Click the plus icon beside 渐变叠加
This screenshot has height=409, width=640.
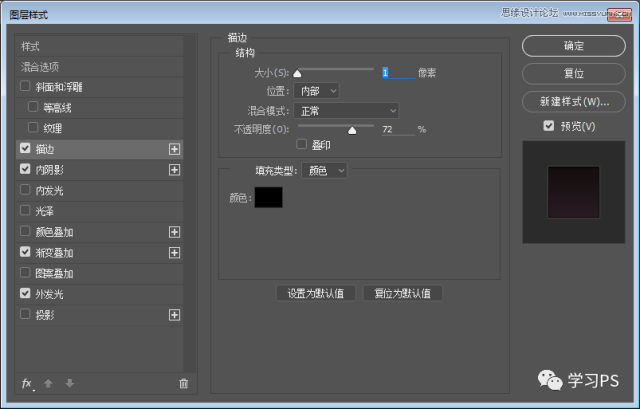click(175, 253)
